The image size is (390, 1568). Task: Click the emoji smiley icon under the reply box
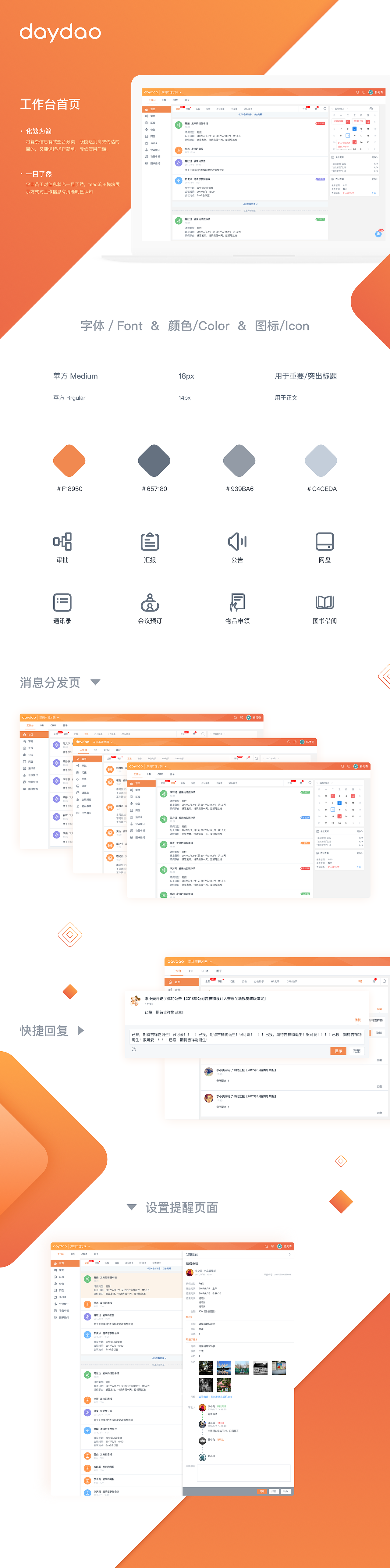pos(134,1049)
